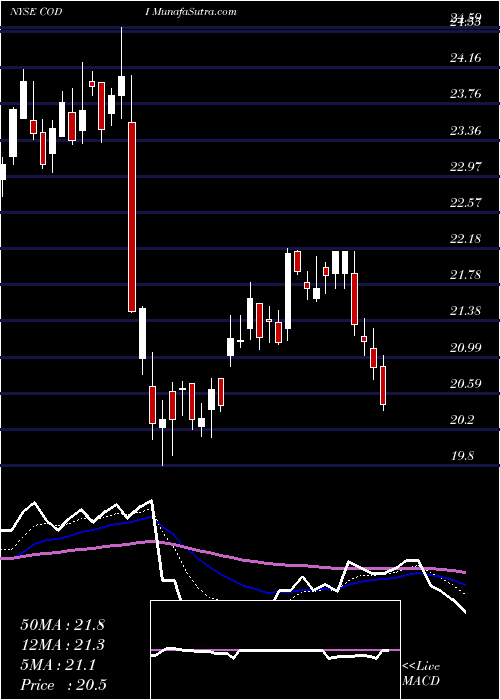Click the Live MACD label

coord(421,674)
